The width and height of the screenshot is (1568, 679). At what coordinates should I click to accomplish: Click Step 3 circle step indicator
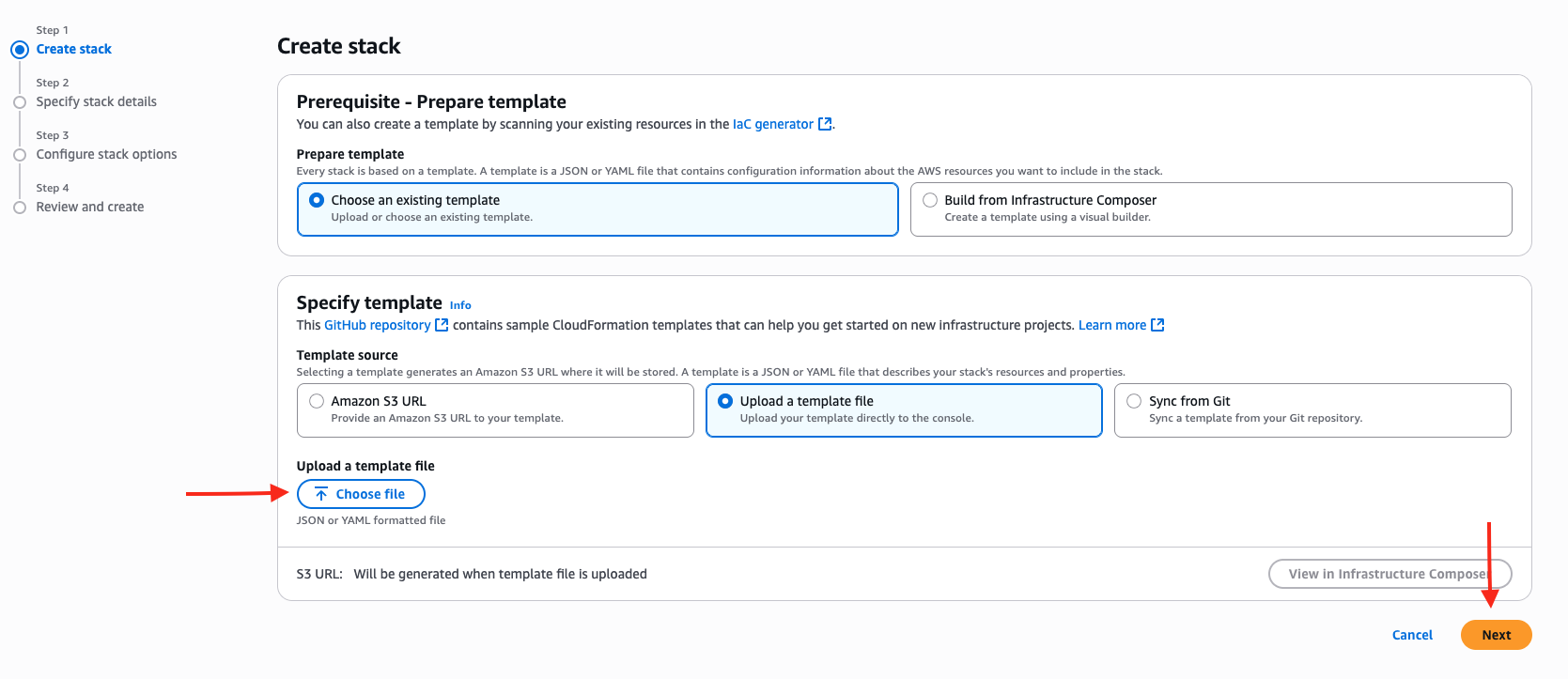click(20, 155)
